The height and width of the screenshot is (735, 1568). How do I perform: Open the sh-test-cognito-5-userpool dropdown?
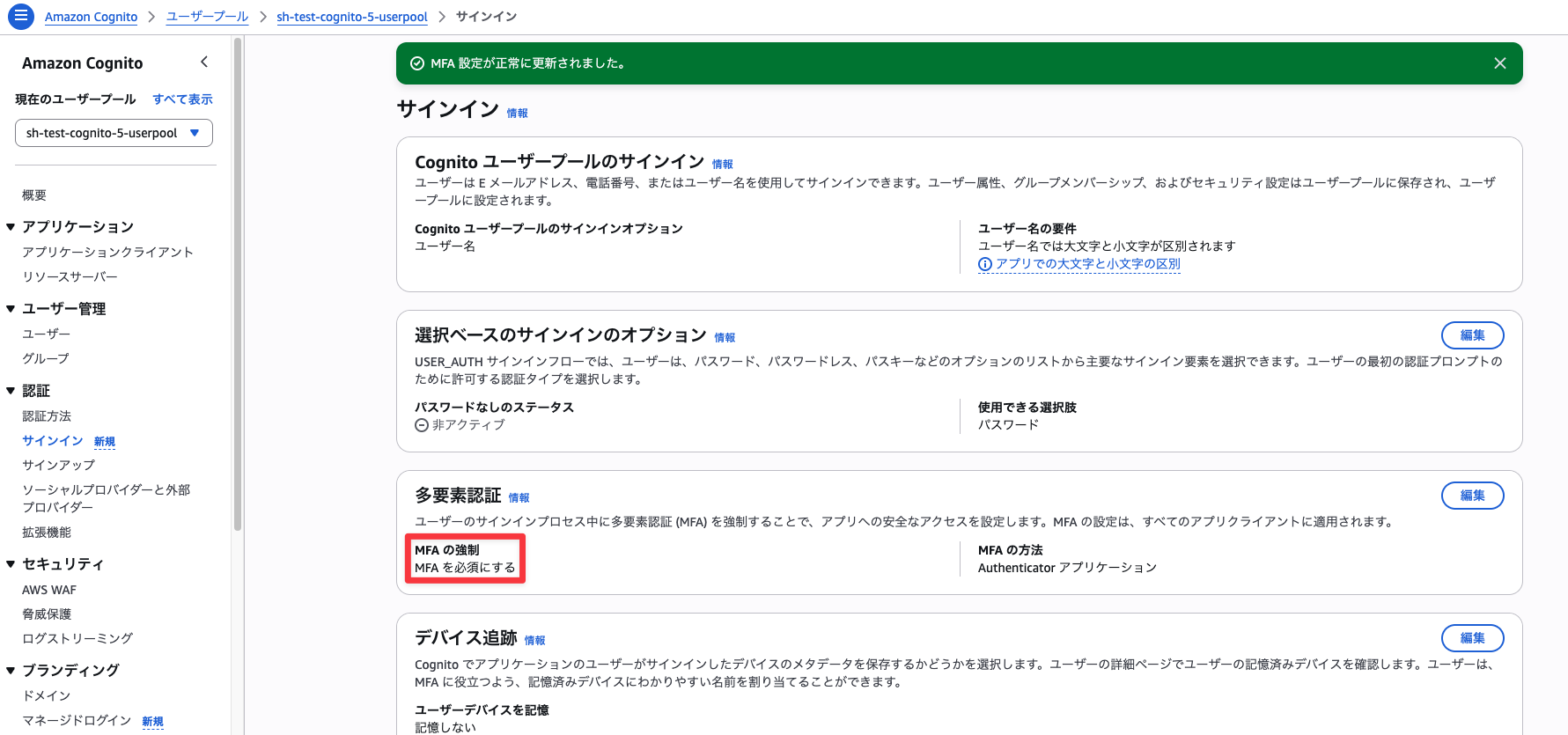(114, 133)
